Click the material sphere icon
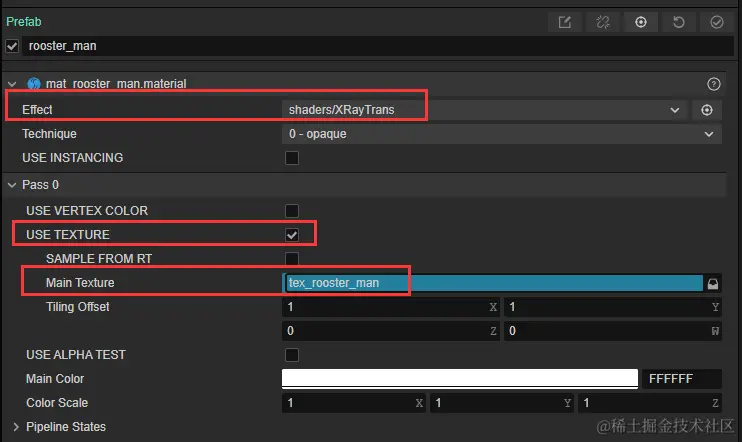Screen dimensions: 742x442 34,84
